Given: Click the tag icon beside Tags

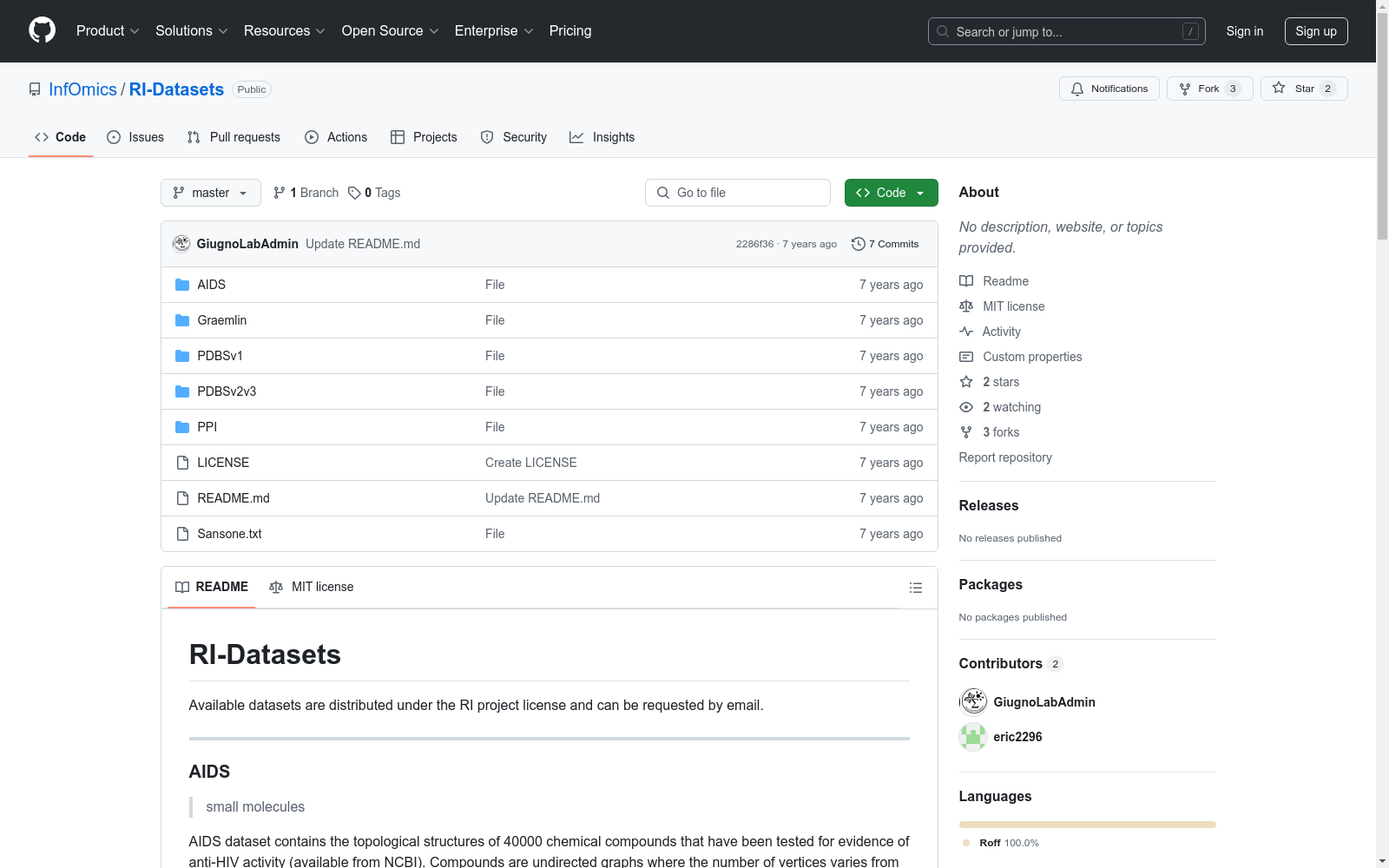Looking at the screenshot, I should pos(354,193).
